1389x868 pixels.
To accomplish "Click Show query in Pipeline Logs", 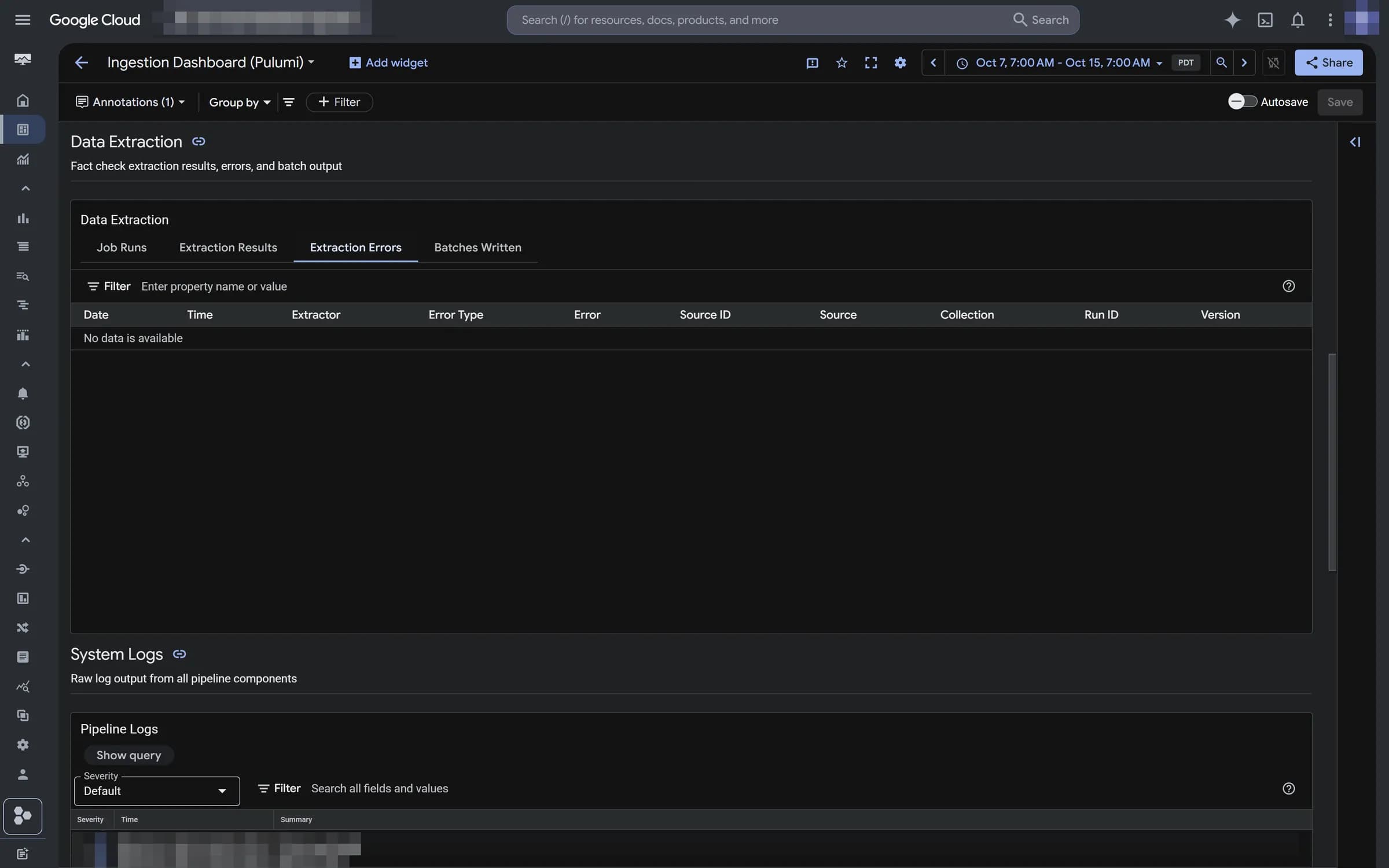I will coord(128,755).
